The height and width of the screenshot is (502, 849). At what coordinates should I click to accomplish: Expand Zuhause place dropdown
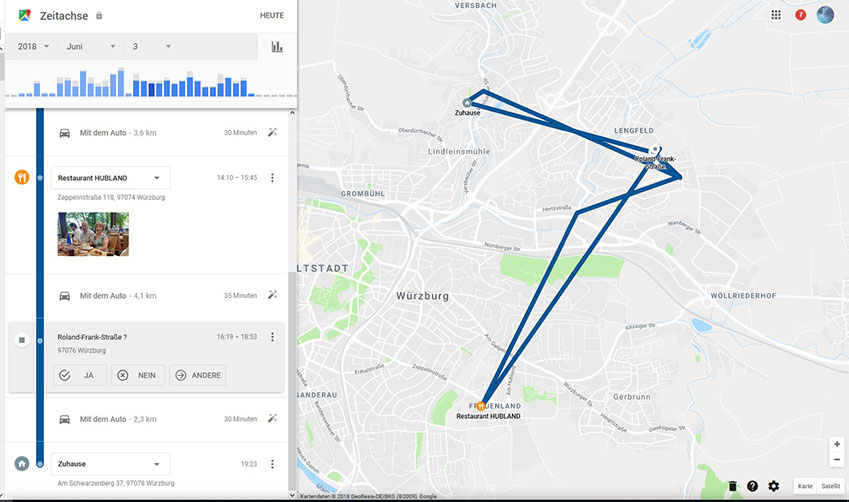(x=110, y=464)
